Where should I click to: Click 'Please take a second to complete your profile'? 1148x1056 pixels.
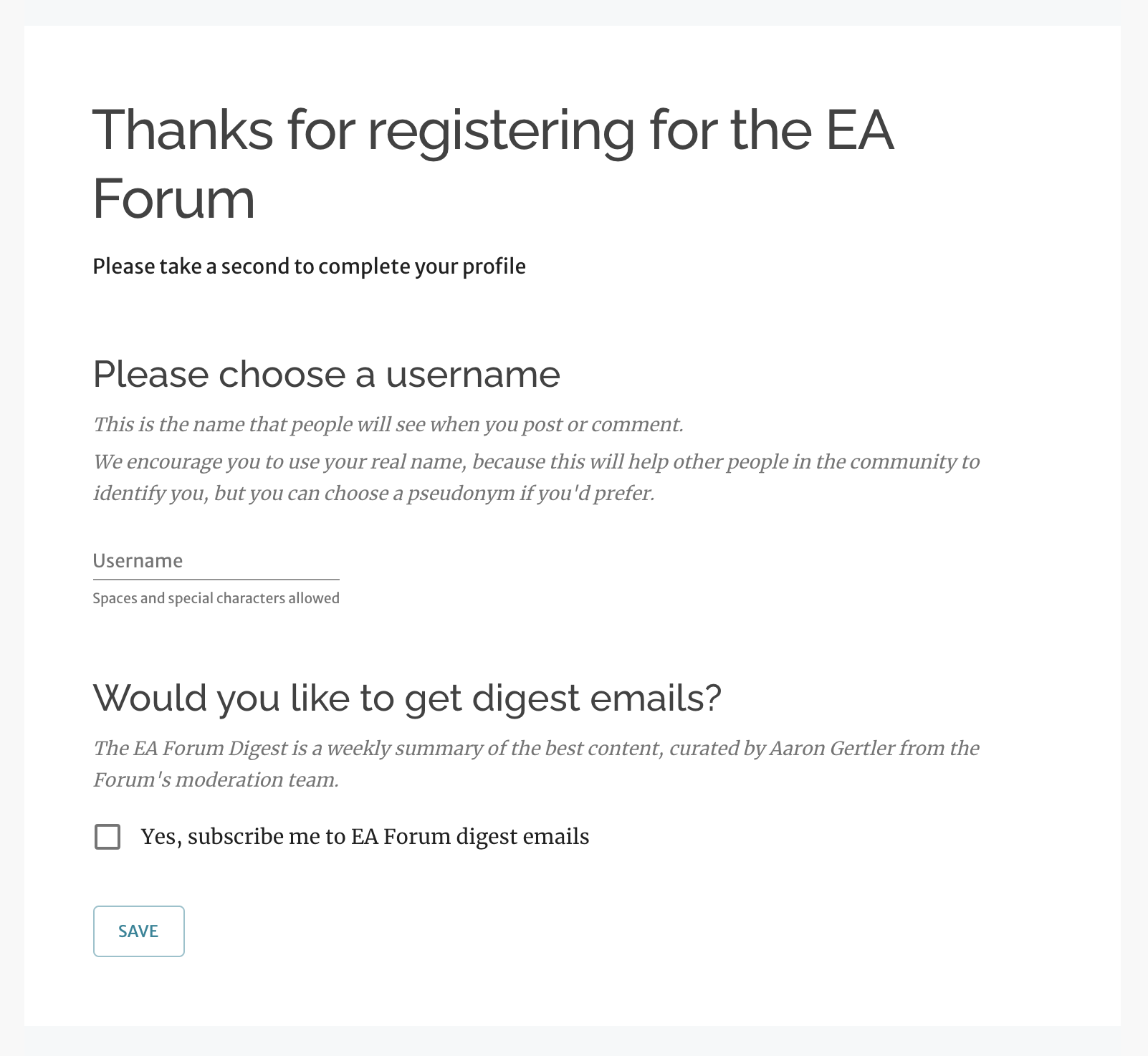pos(309,267)
